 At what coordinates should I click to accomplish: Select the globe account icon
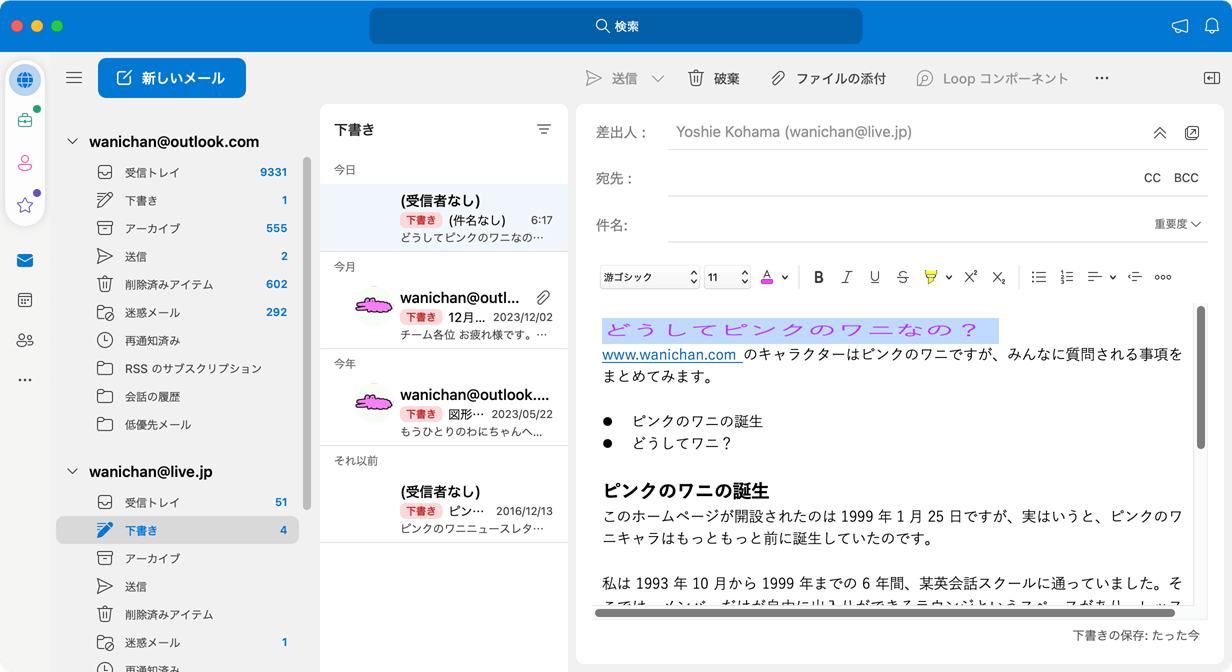(25, 80)
